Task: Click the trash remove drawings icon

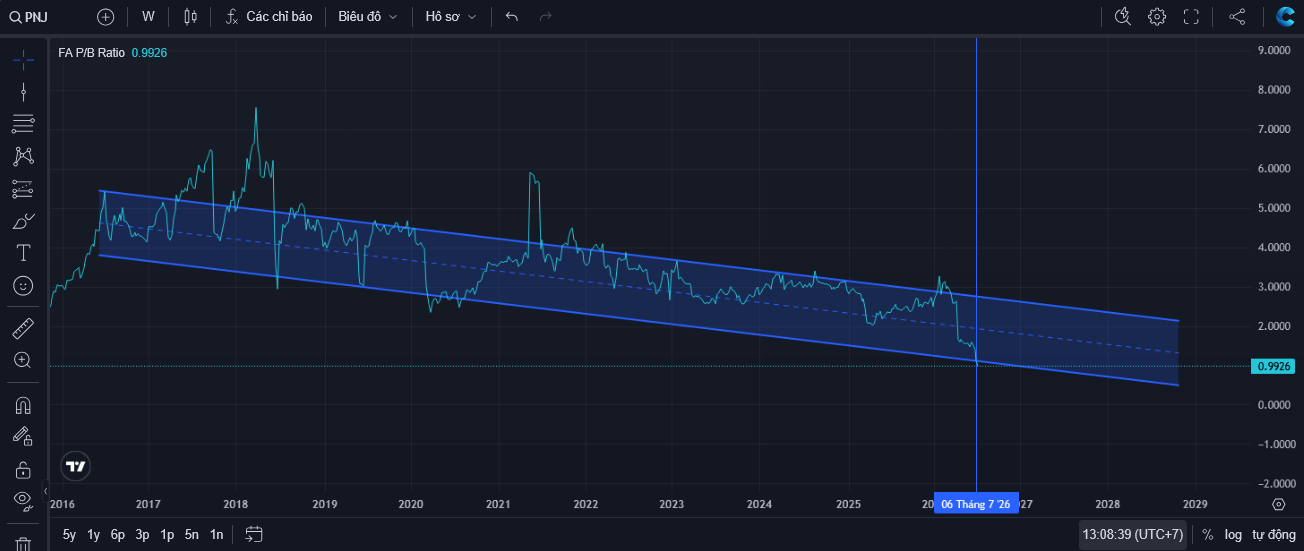Action: tap(23, 543)
